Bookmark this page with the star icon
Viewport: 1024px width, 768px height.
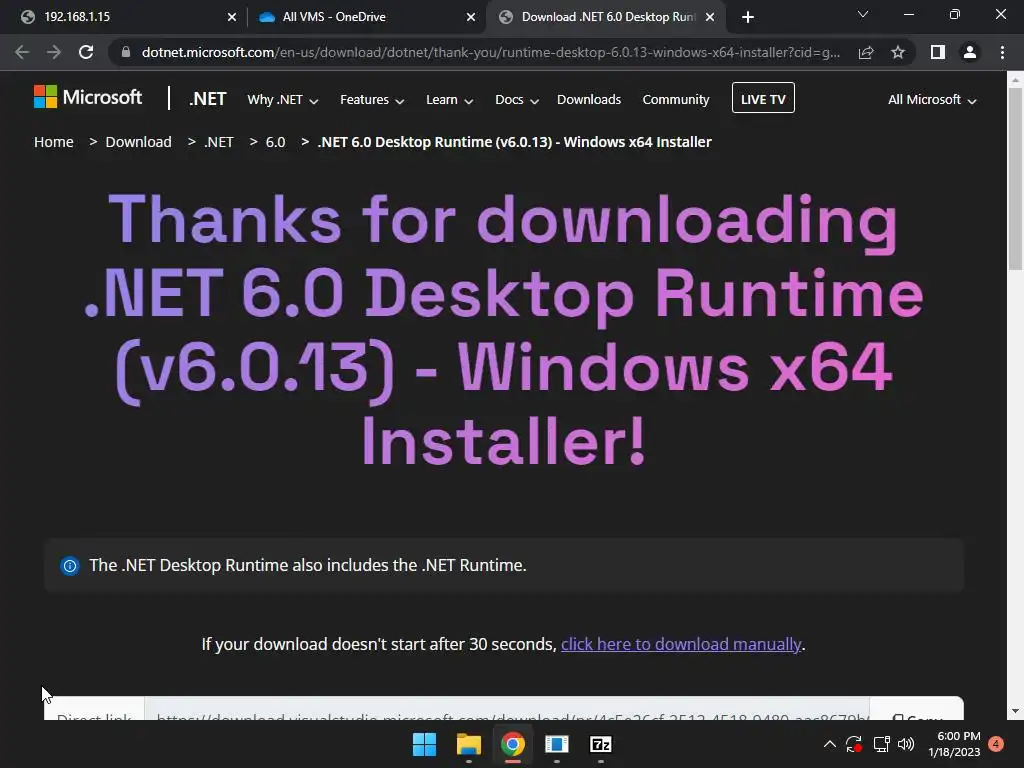coord(898,52)
